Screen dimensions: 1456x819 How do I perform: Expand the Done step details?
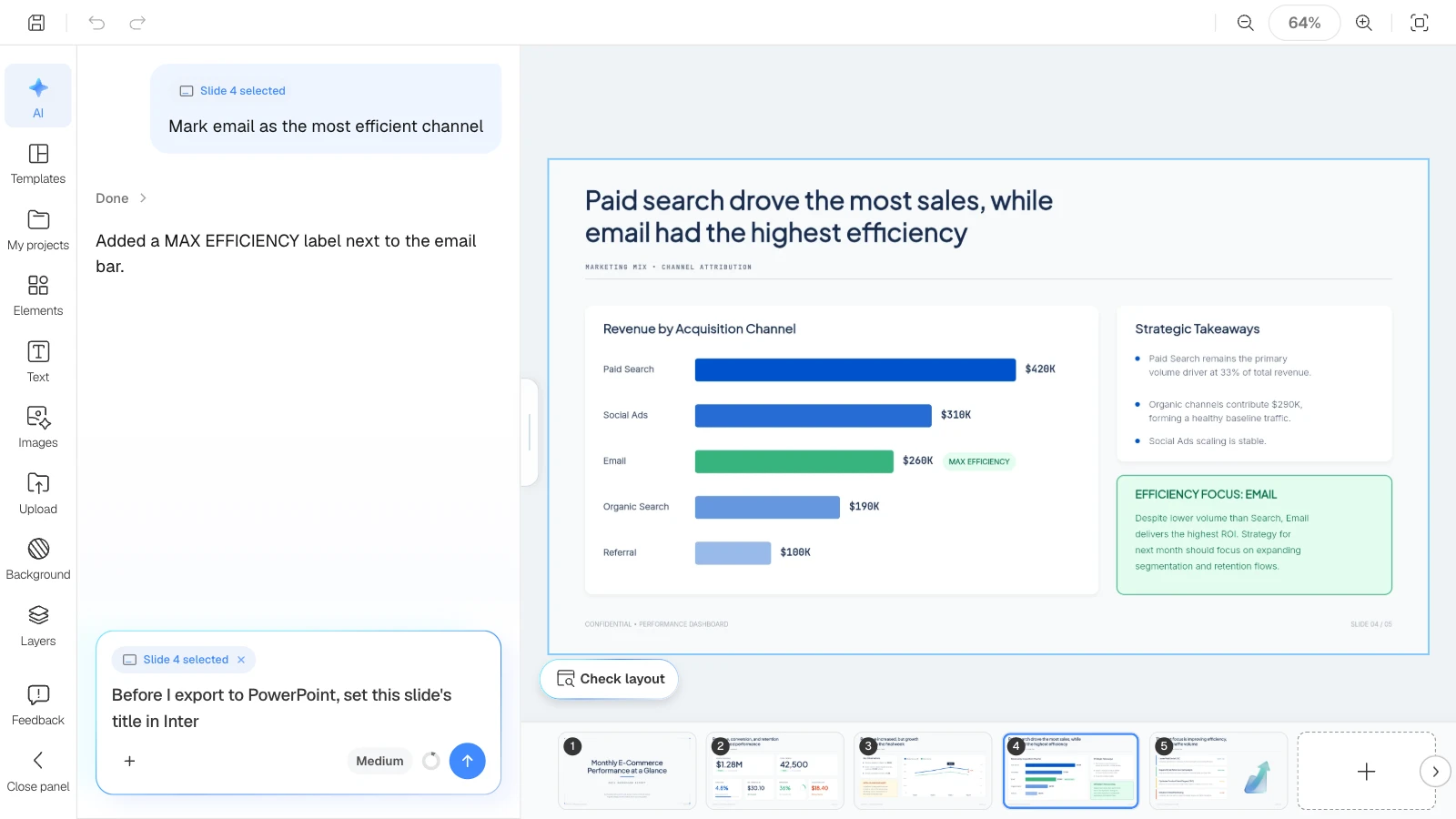pyautogui.click(x=122, y=198)
